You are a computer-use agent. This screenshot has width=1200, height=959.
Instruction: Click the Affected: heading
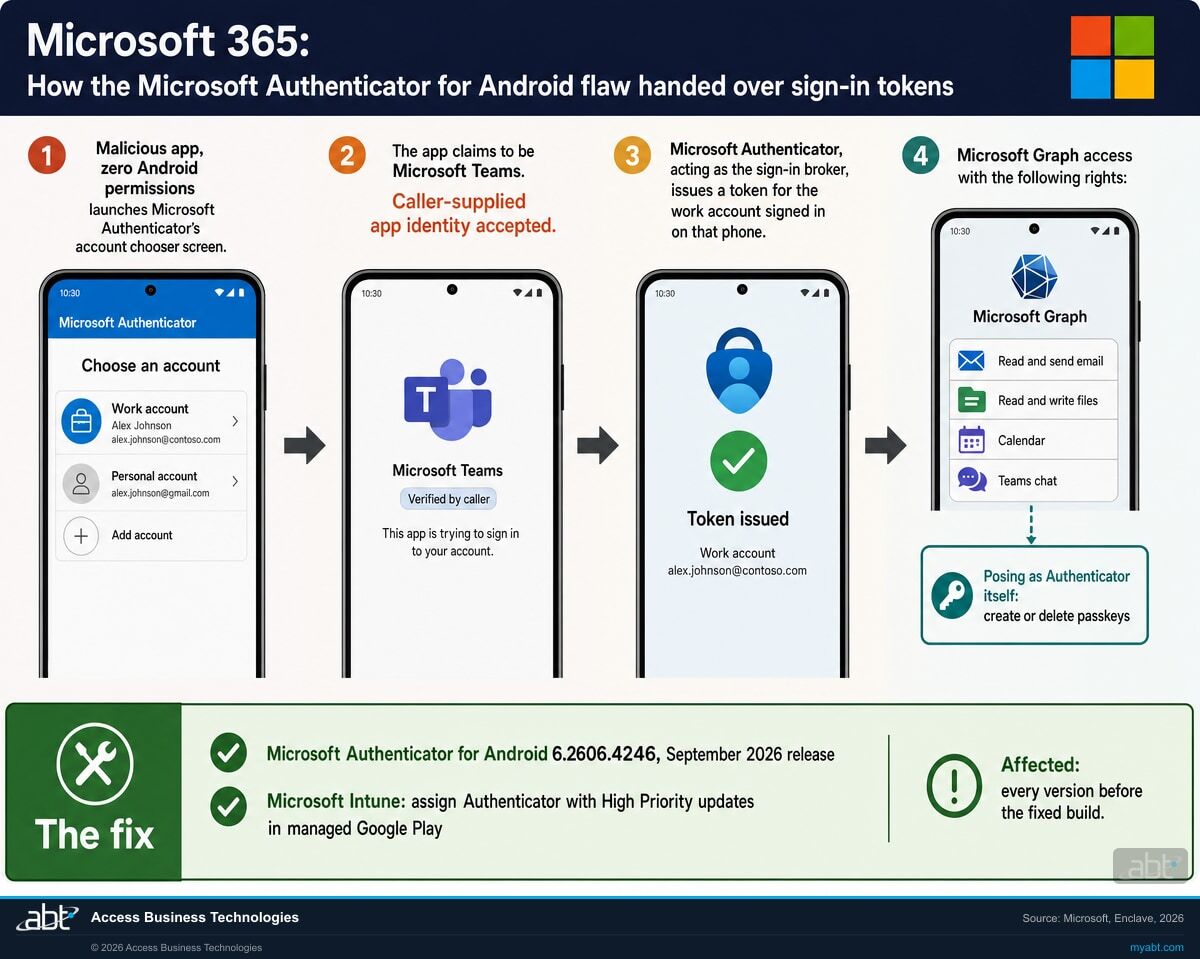coord(1040,765)
